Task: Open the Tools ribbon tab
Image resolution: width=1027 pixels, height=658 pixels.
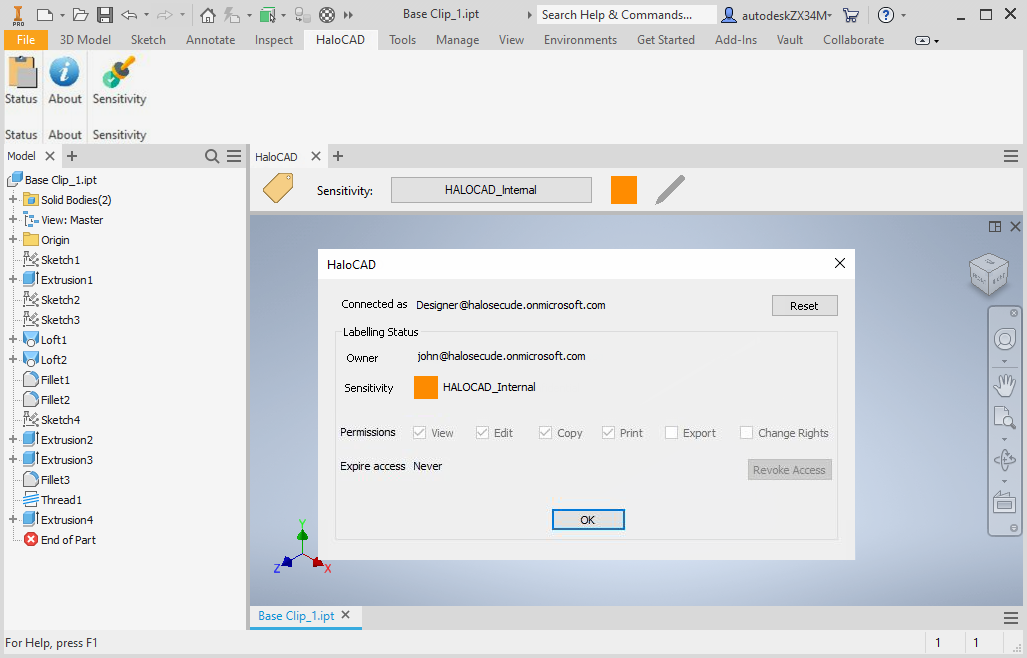Action: [402, 40]
